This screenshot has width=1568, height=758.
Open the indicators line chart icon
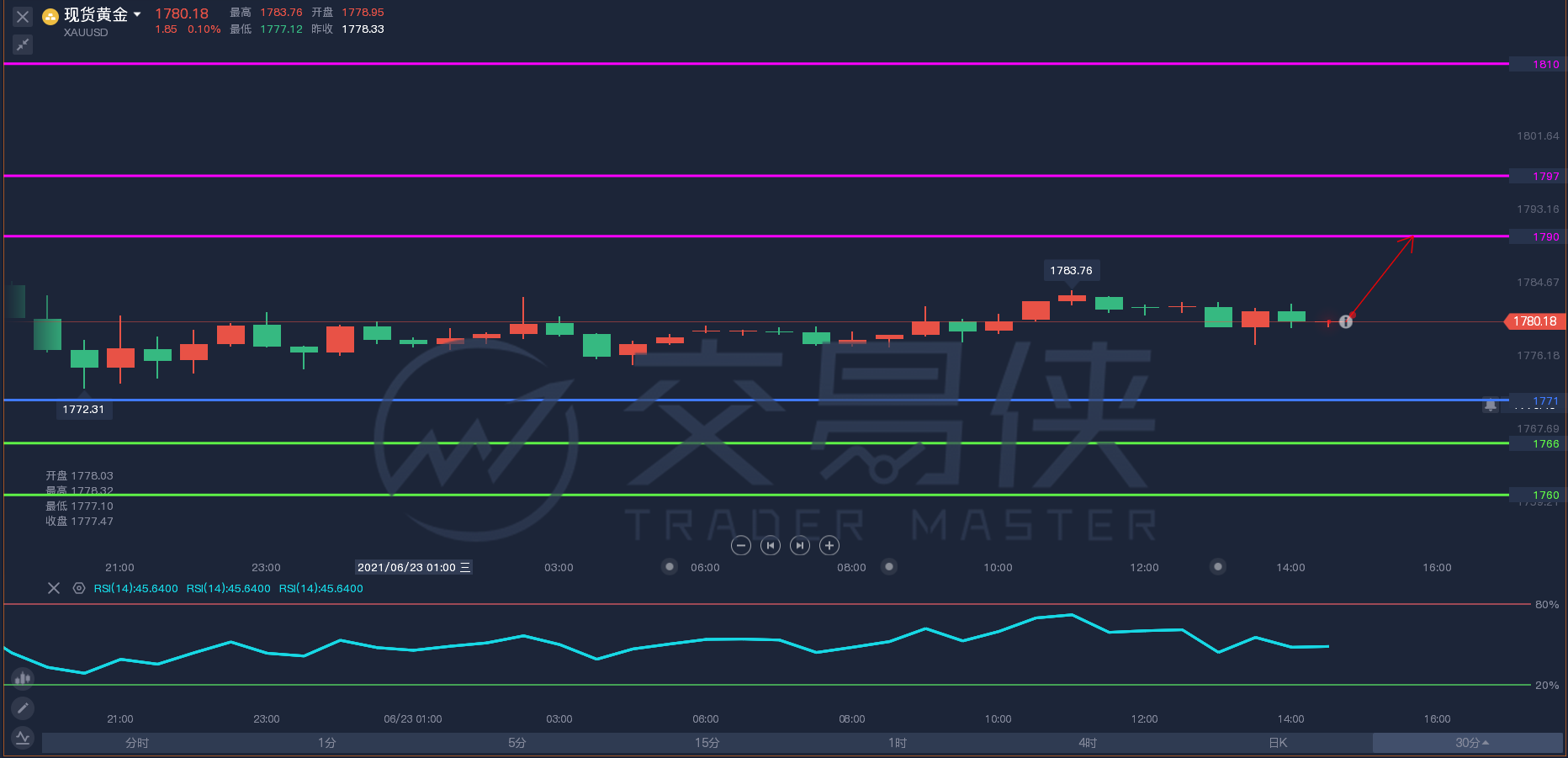[x=23, y=738]
